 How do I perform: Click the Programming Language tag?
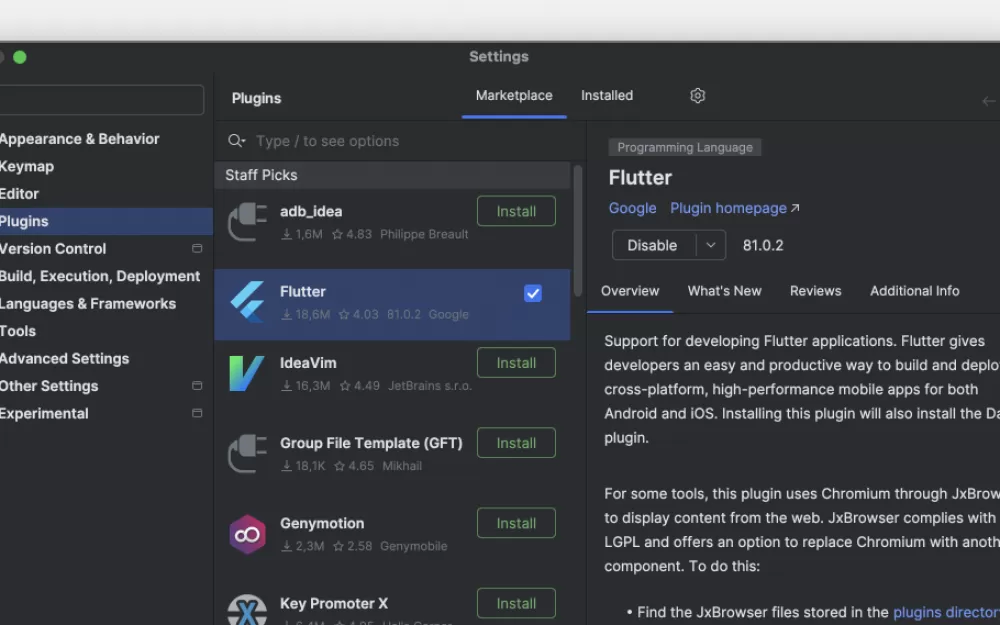(684, 147)
